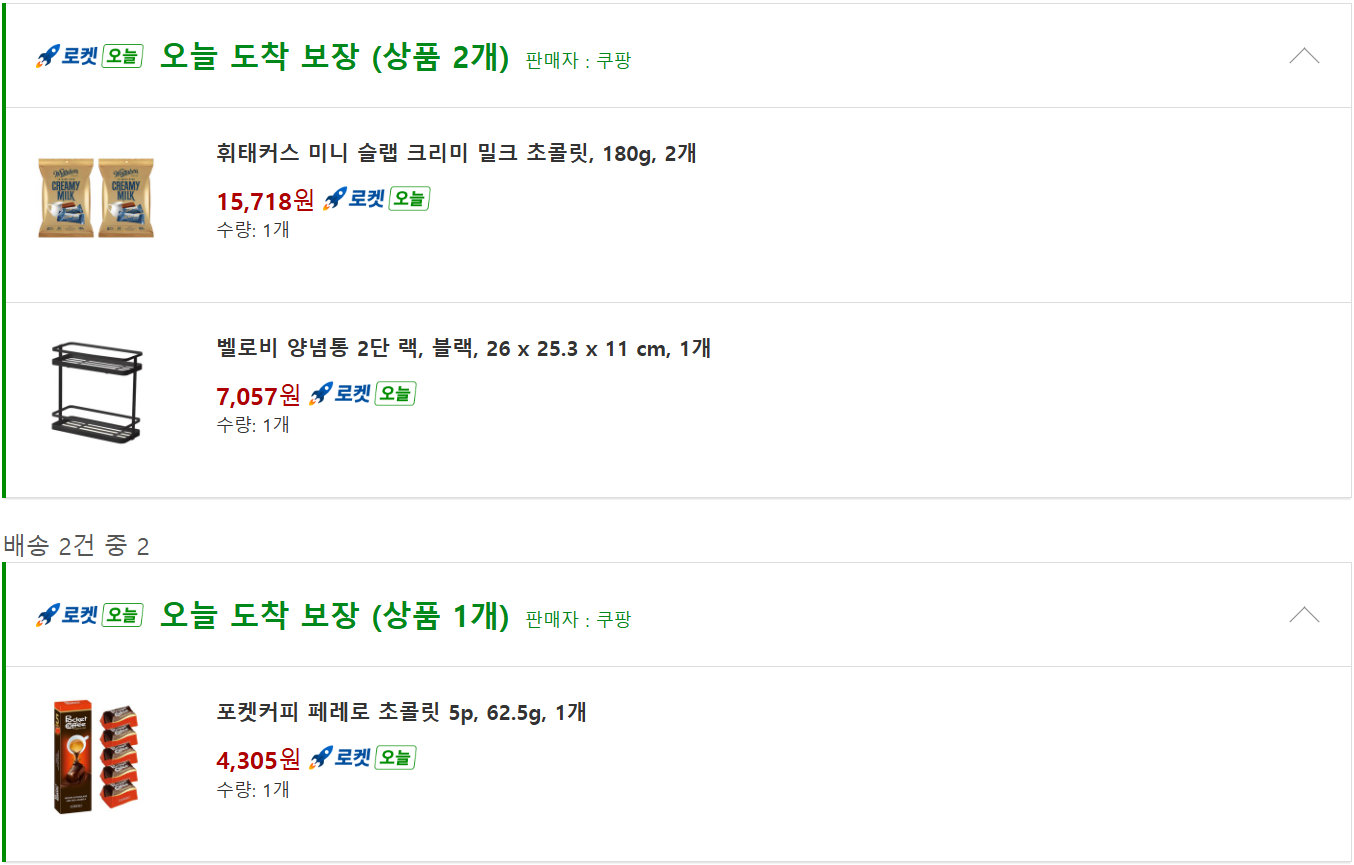Click the 오늘 도착 보장 (상품 2개) heading
Viewport: 1354px width, 865px height.
[x=334, y=58]
